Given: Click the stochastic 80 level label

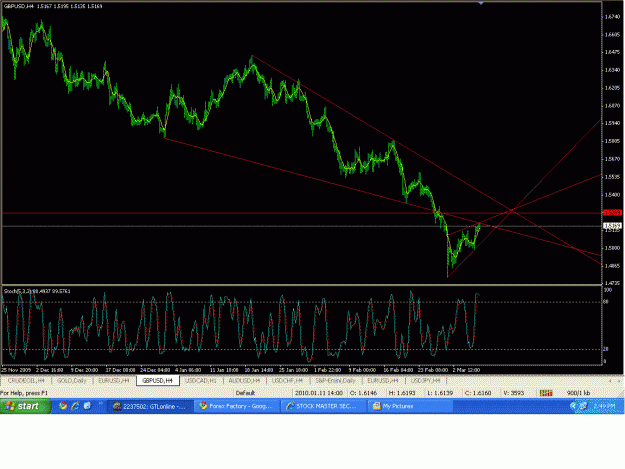Looking at the screenshot, I should pyautogui.click(x=606, y=302).
